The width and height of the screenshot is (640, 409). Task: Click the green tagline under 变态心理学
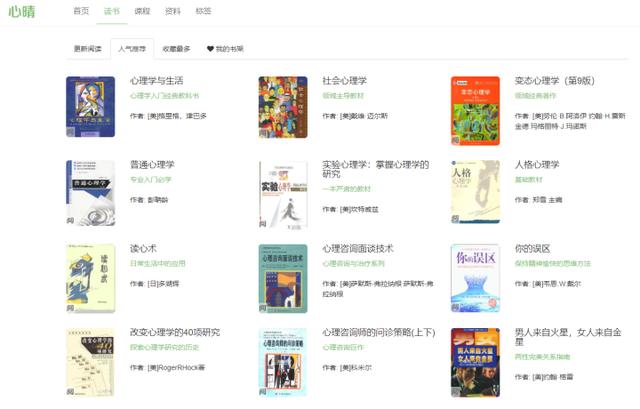535,96
